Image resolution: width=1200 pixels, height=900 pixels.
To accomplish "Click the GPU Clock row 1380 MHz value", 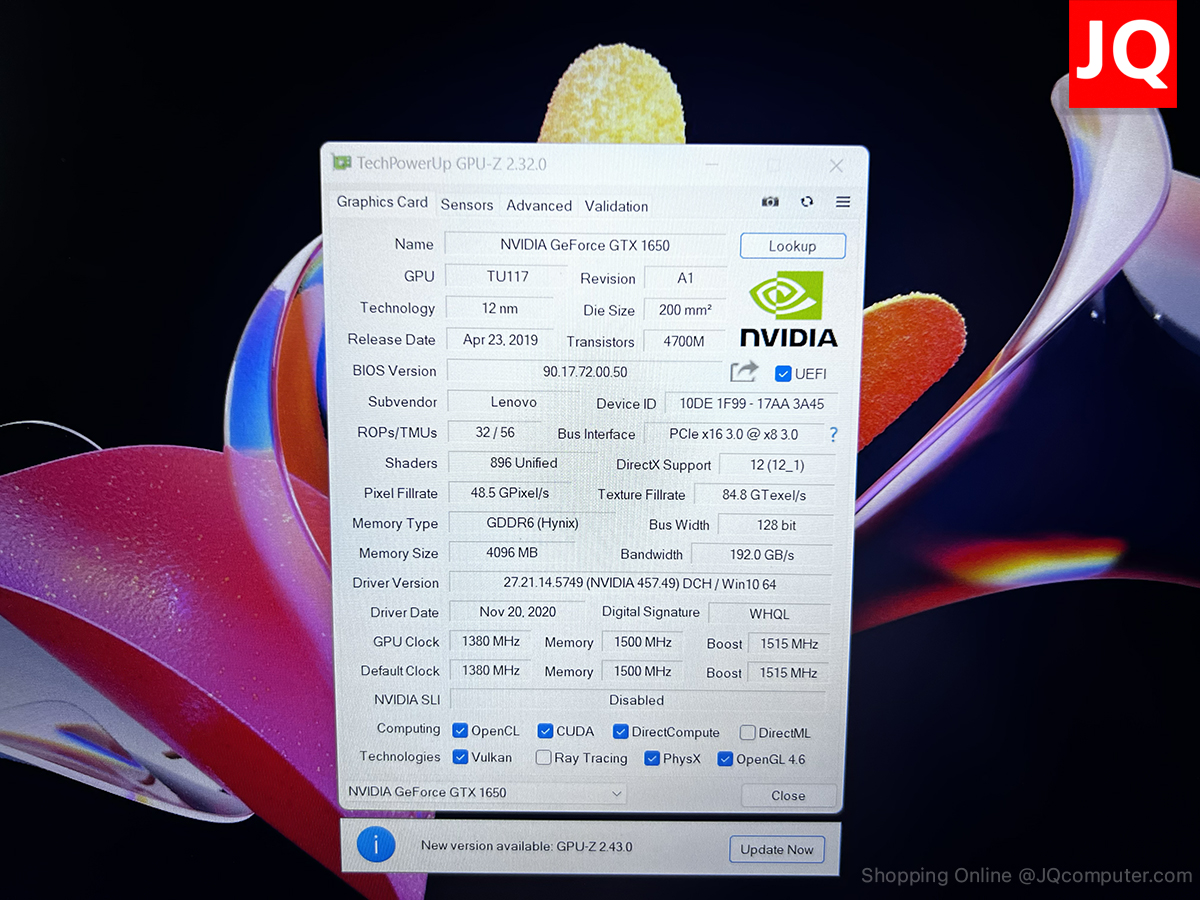I will point(491,642).
